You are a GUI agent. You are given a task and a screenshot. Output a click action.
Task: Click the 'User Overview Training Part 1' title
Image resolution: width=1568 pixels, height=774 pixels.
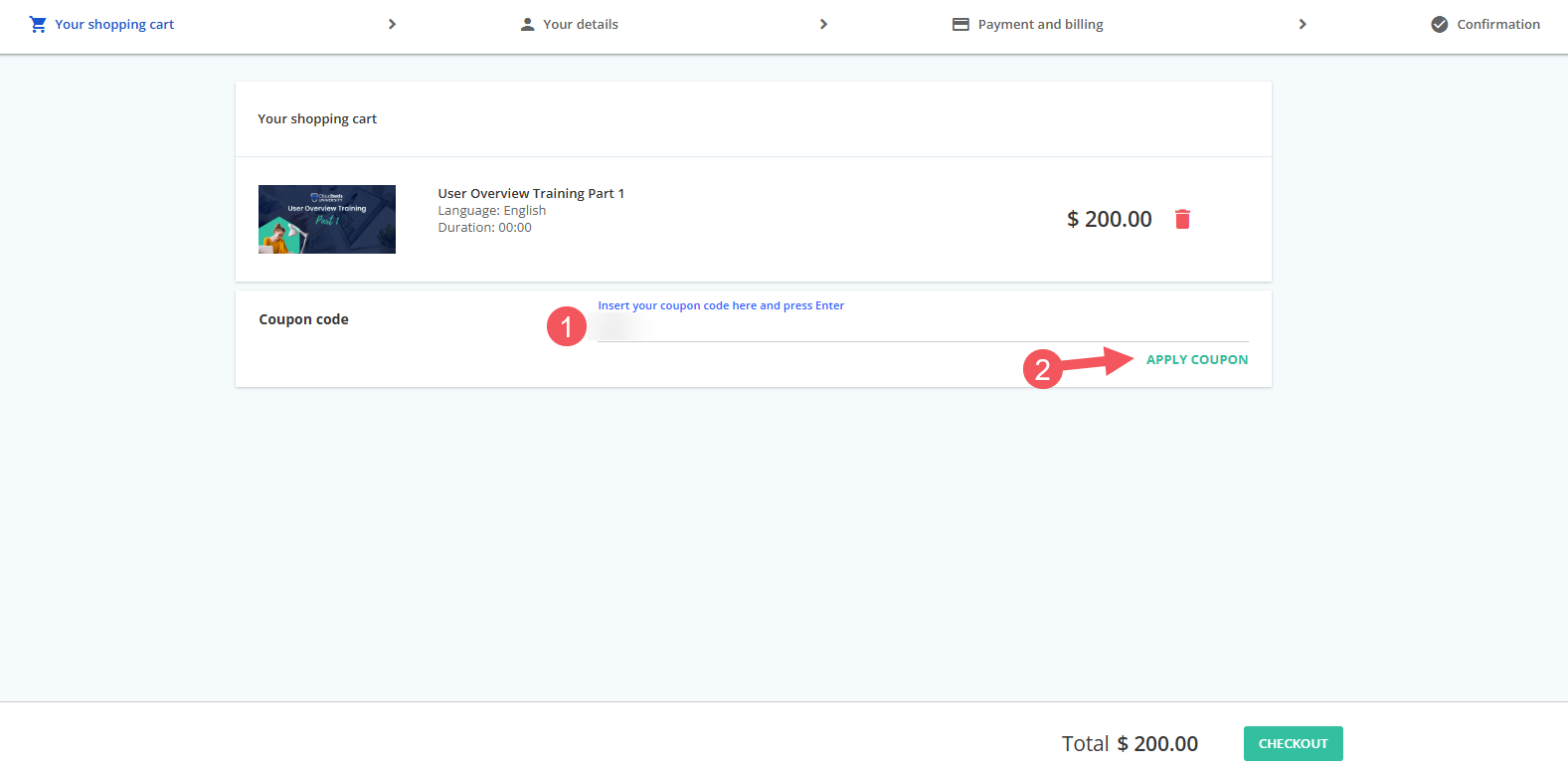point(531,193)
